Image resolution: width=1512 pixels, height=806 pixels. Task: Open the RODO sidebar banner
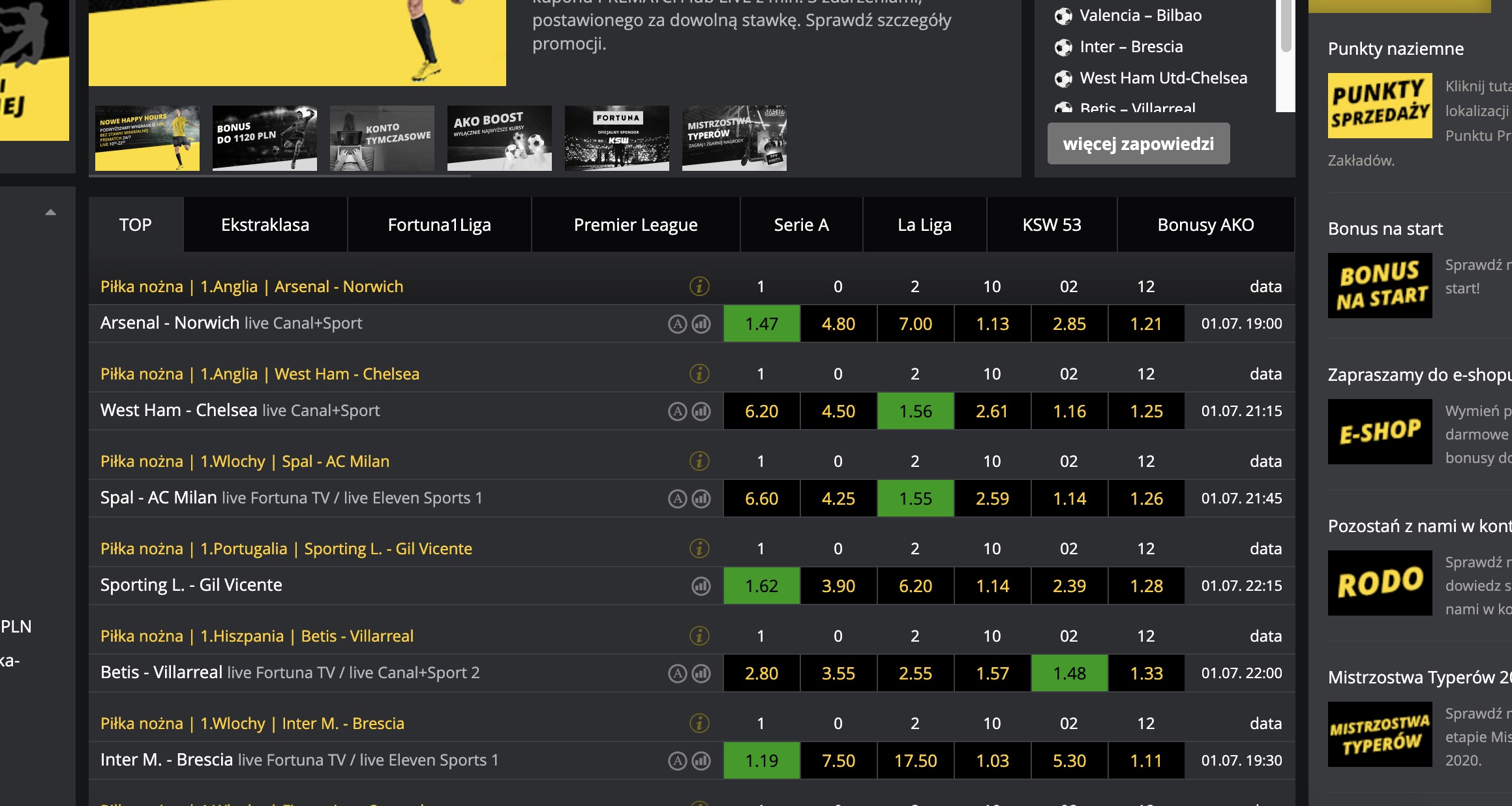pos(1380,583)
